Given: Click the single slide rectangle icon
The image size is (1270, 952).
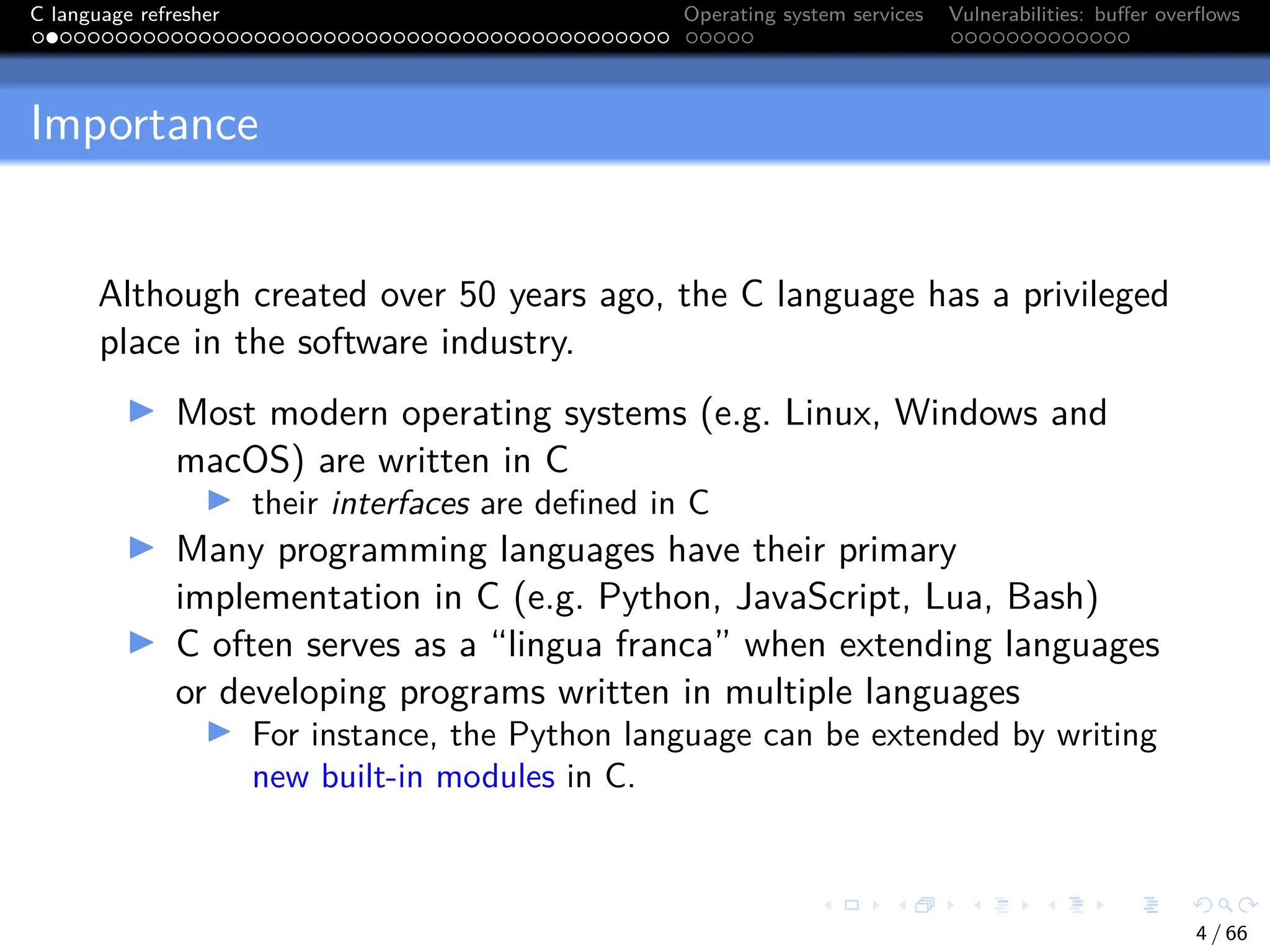Looking at the screenshot, I should [852, 906].
